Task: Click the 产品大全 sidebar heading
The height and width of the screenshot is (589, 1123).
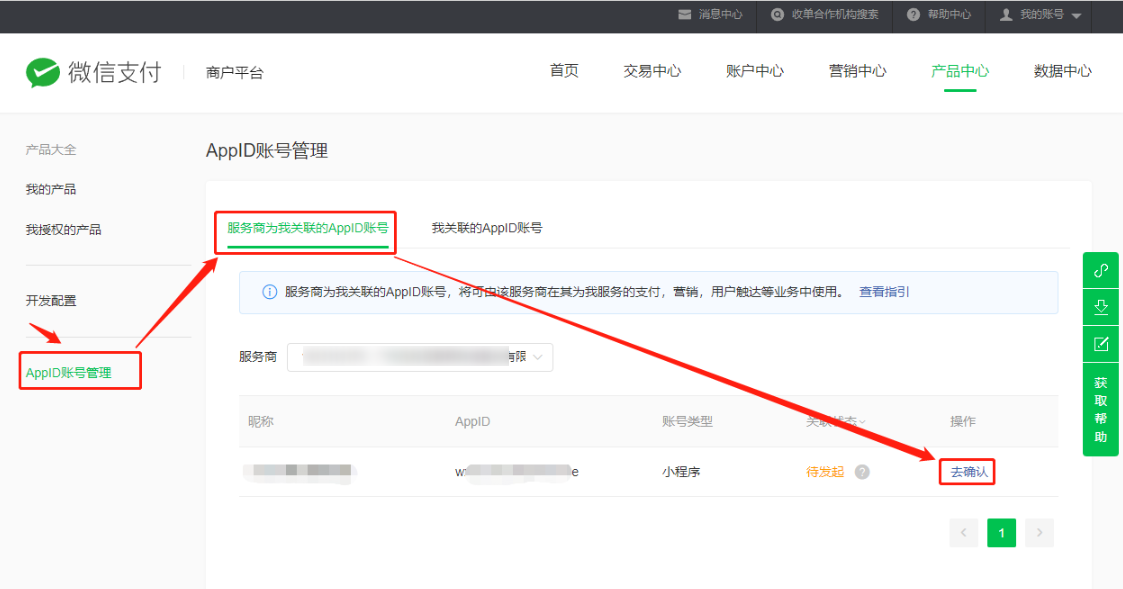Action: (51, 149)
